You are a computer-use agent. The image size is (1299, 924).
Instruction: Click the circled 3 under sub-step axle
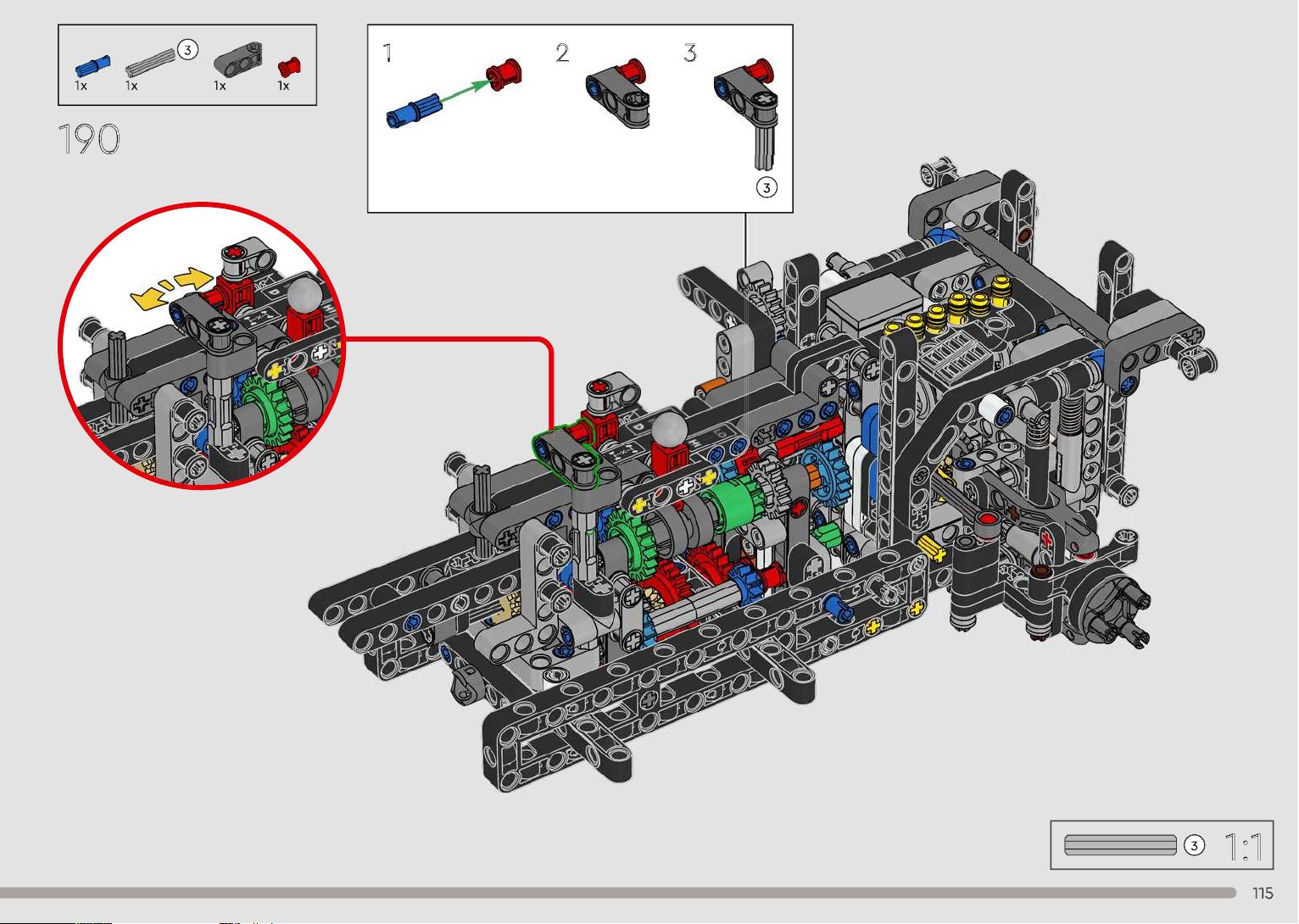(766, 187)
